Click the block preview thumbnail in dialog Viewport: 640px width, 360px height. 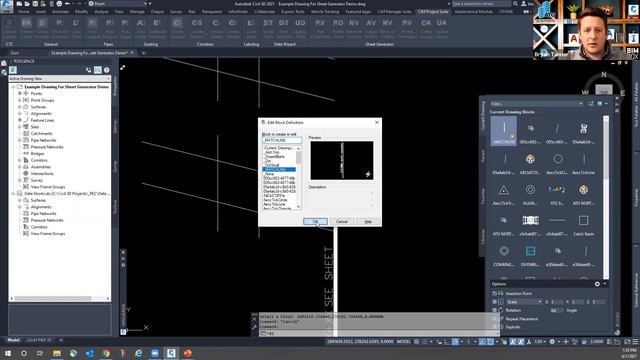coord(342,160)
